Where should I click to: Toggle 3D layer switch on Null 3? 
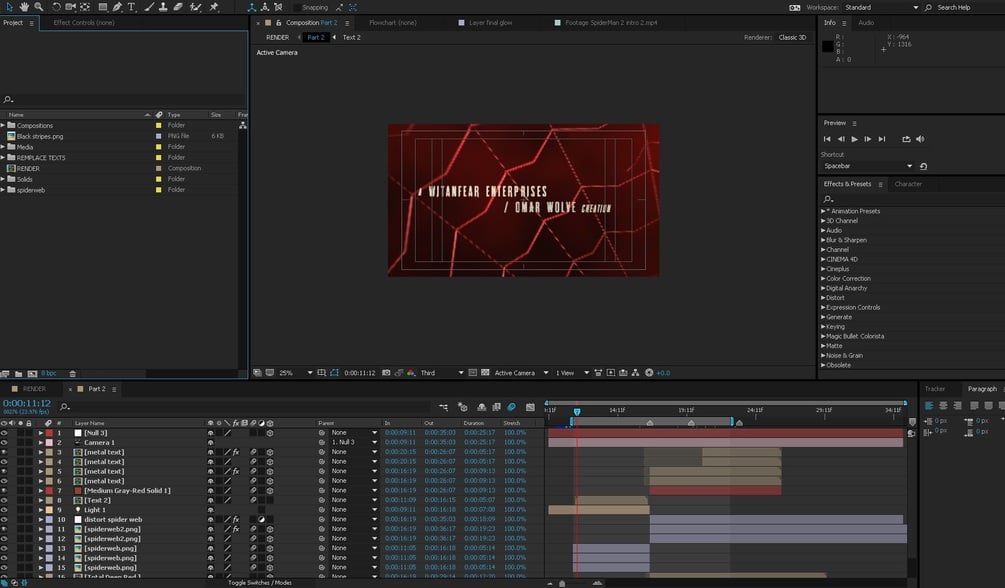(270, 433)
